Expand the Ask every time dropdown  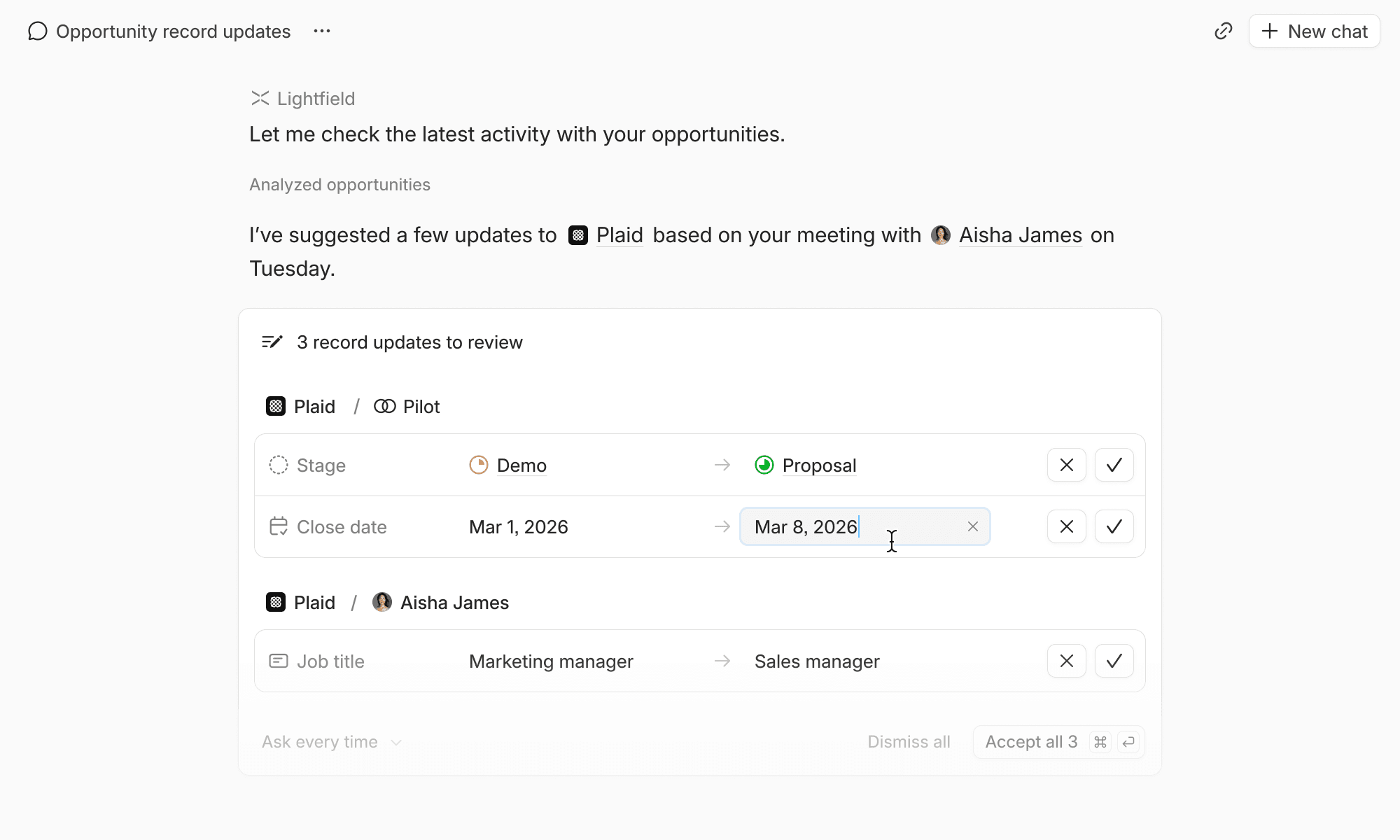pyautogui.click(x=332, y=742)
